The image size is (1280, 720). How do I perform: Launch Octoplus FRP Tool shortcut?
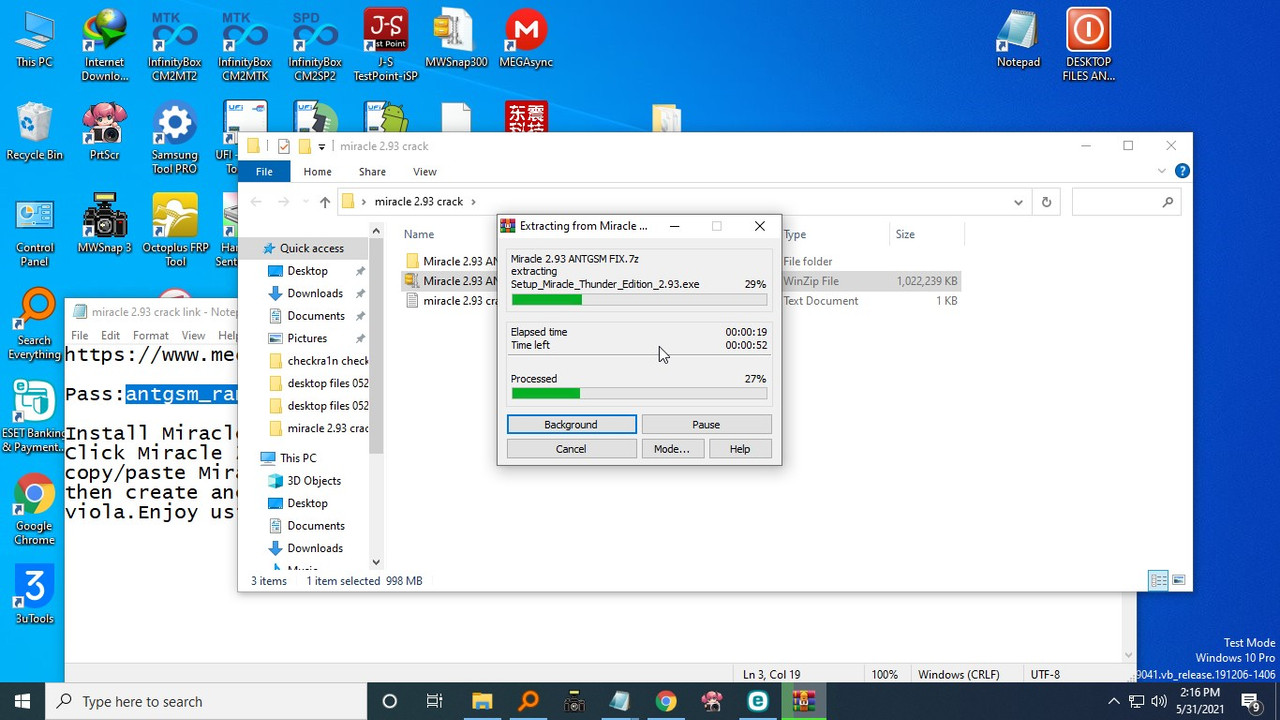point(175,232)
